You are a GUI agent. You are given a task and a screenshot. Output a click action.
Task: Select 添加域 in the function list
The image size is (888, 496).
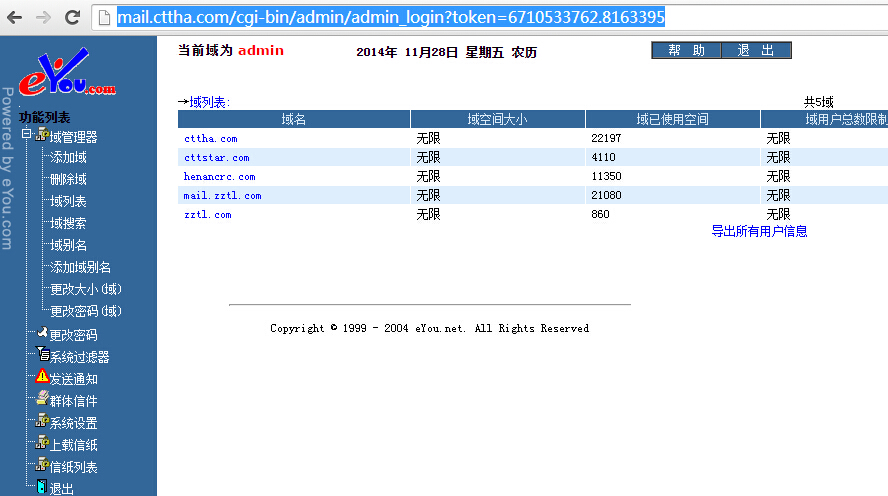coord(69,157)
